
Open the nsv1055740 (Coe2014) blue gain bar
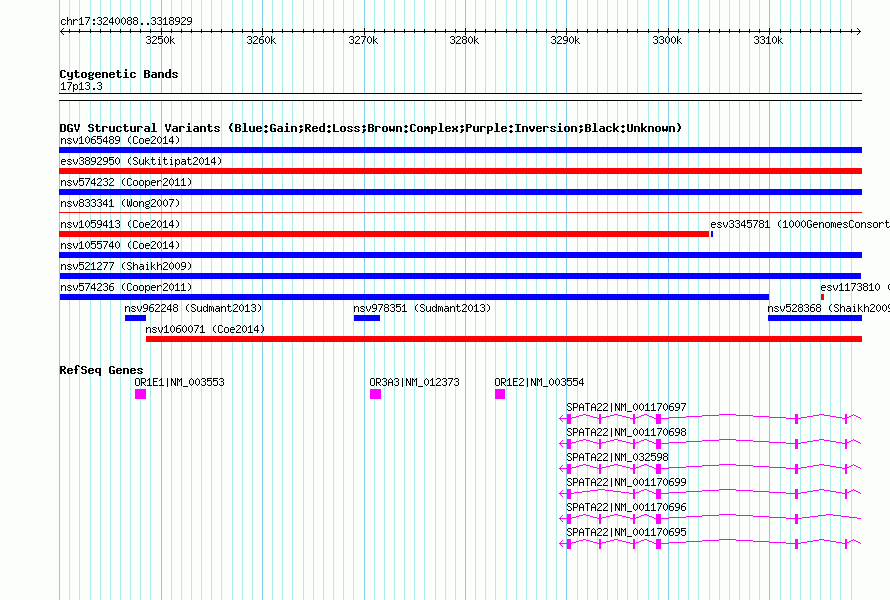click(x=460, y=255)
